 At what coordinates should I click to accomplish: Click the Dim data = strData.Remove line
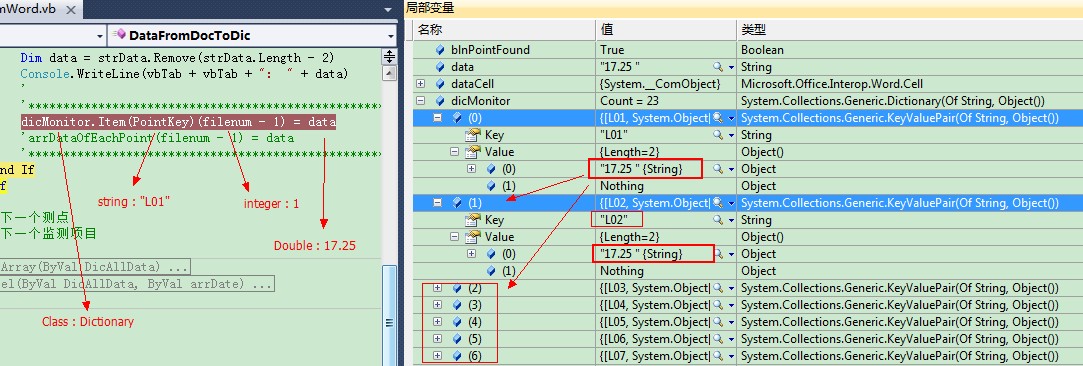point(178,58)
